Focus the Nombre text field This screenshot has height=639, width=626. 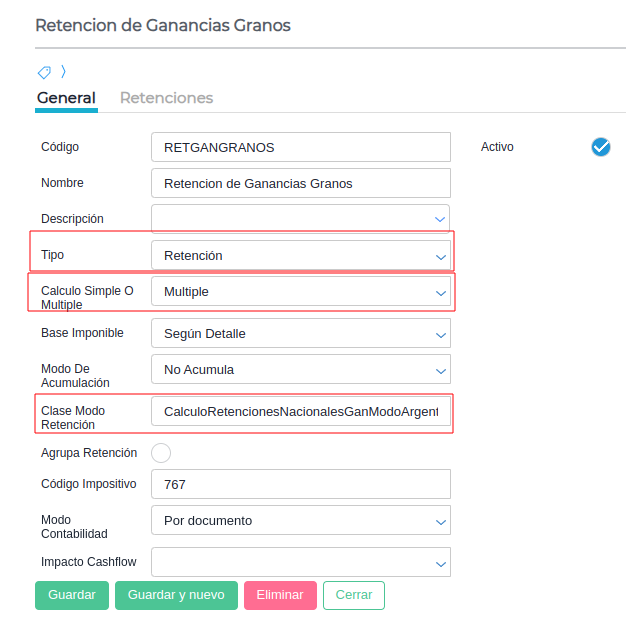point(300,183)
